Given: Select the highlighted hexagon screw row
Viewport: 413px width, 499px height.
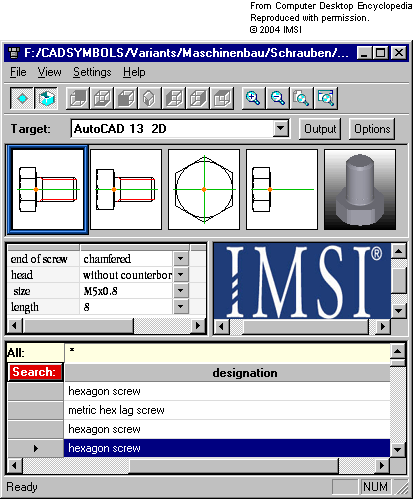Looking at the screenshot, I should (227, 448).
